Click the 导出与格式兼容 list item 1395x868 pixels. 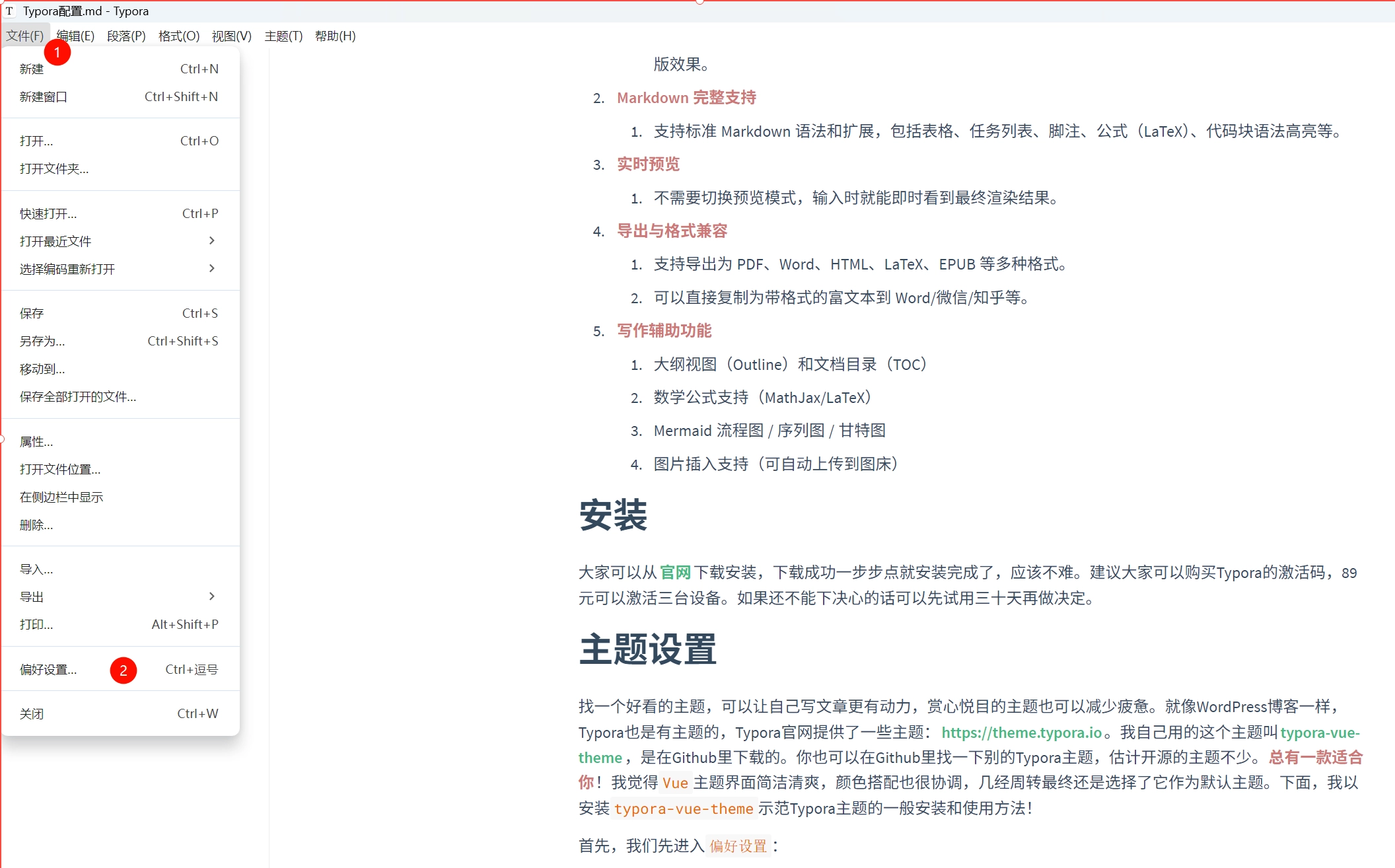click(672, 231)
